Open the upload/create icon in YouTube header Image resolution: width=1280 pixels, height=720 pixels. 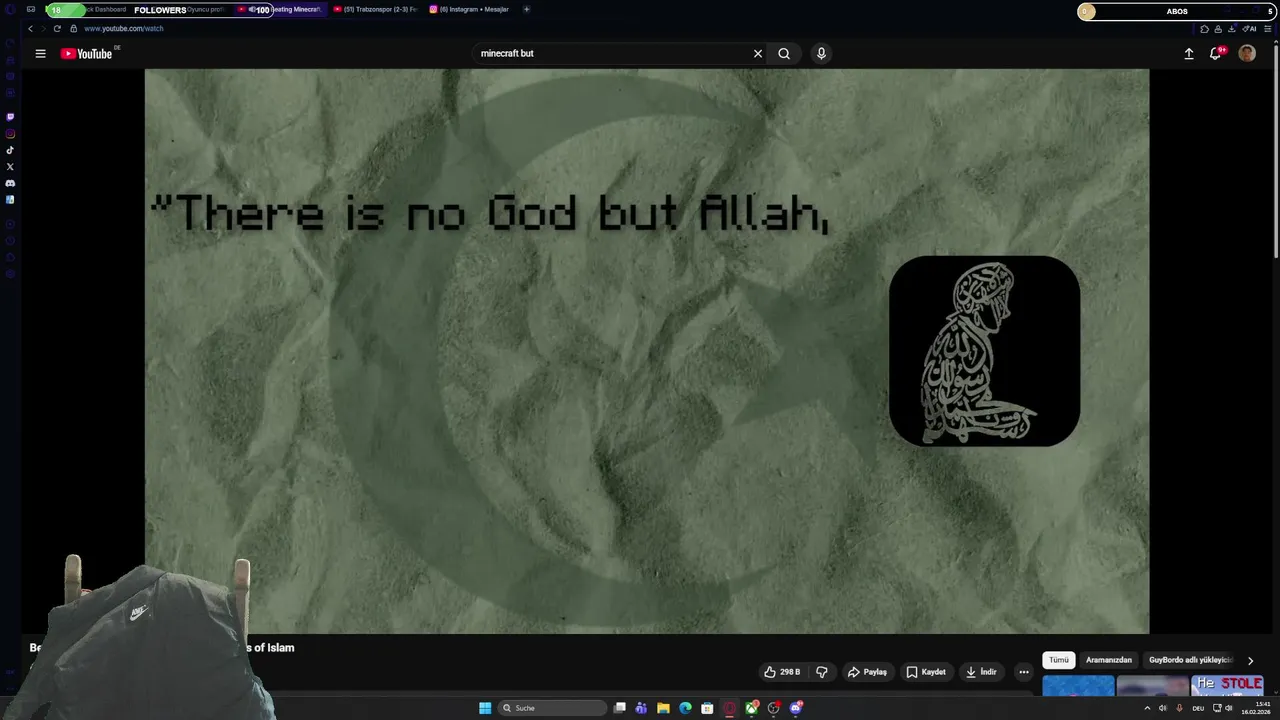(x=1189, y=54)
